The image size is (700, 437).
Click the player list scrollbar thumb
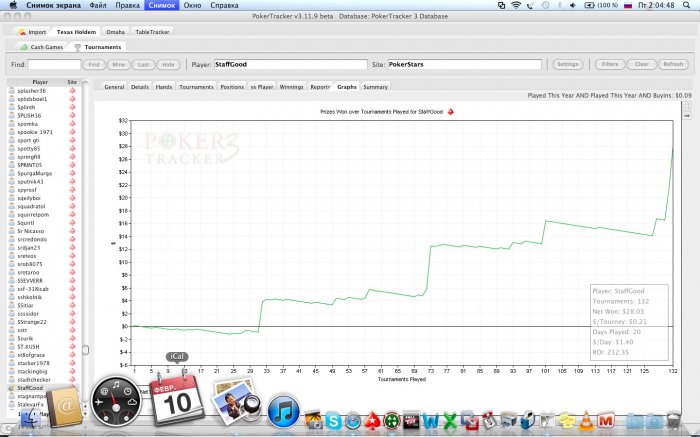(85, 350)
